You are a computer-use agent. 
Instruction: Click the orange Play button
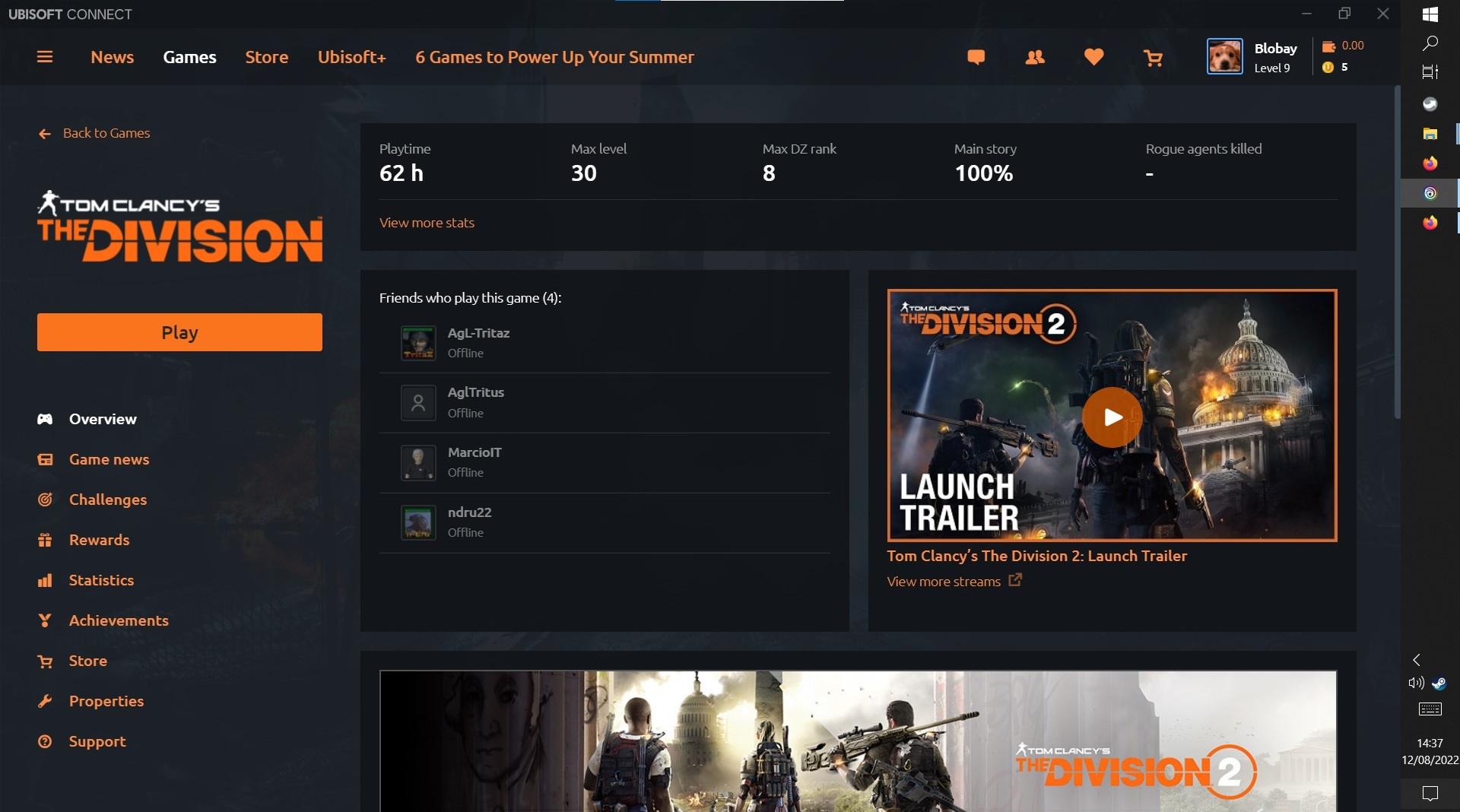pyautogui.click(x=179, y=332)
